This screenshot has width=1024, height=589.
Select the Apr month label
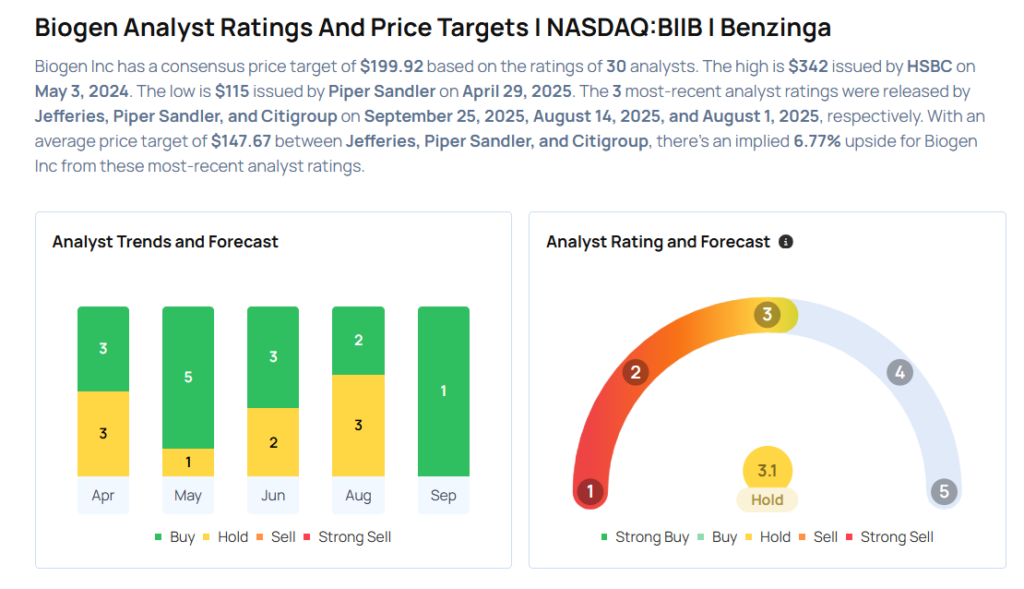(103, 496)
